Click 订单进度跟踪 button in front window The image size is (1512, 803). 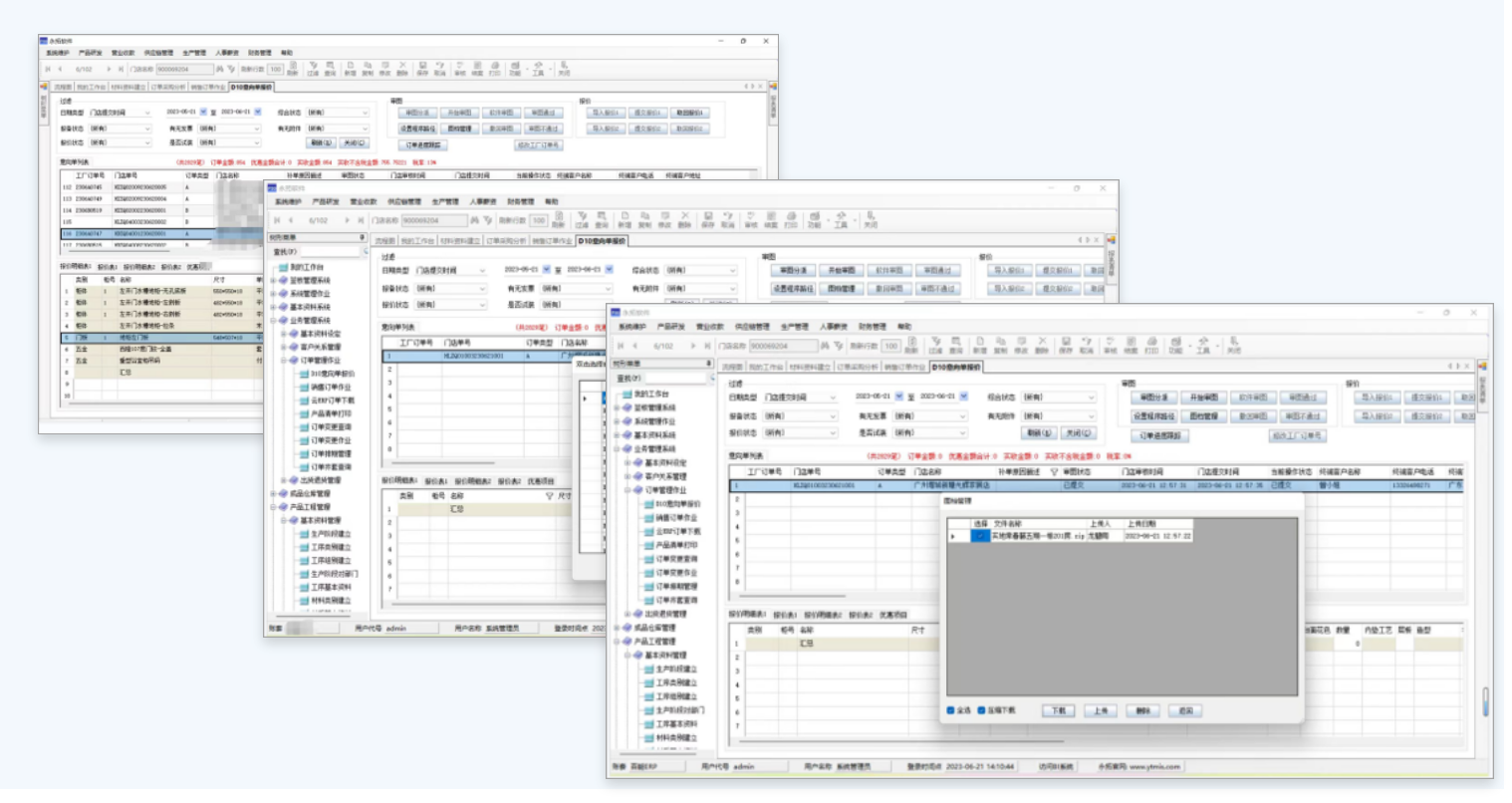(1158, 435)
